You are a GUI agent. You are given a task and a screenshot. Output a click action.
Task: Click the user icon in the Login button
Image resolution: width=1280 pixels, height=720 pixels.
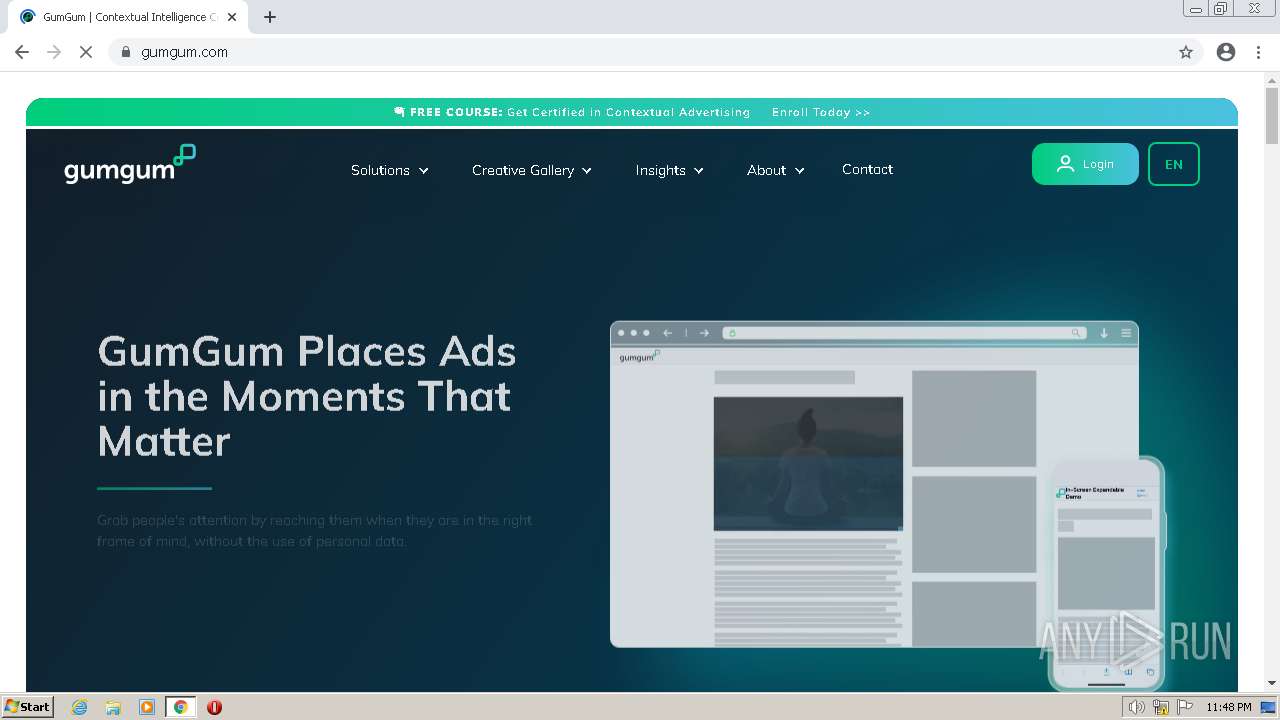(x=1065, y=164)
